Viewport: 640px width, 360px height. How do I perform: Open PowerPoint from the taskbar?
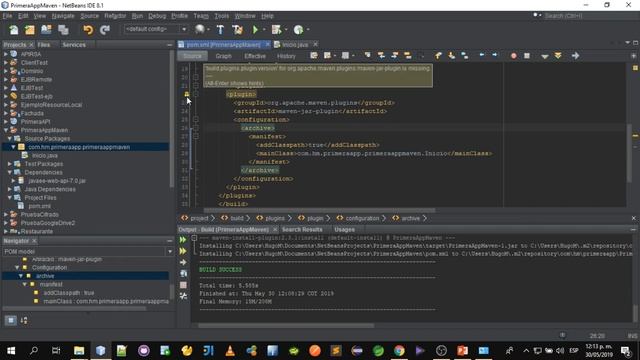462,351
